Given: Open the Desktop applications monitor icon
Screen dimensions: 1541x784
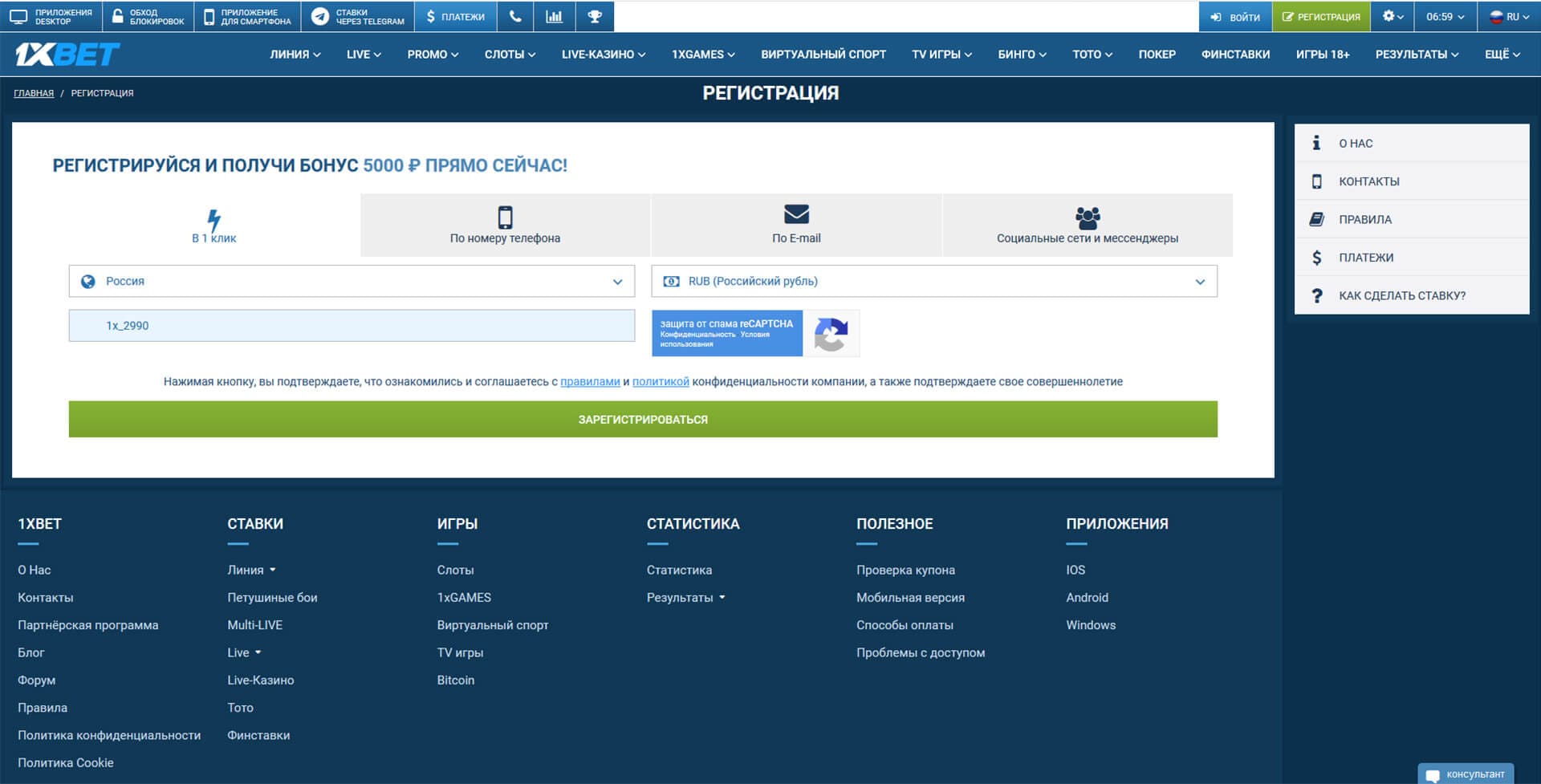Looking at the screenshot, I should [18, 16].
